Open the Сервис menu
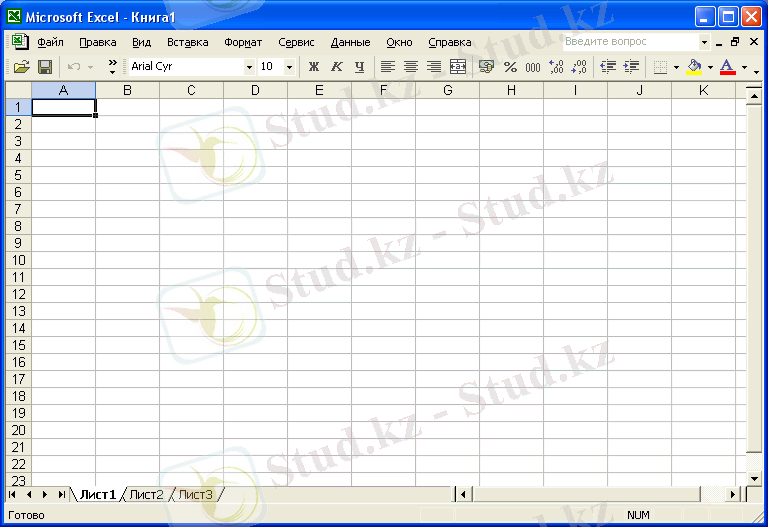The width and height of the screenshot is (768, 527). 296,42
